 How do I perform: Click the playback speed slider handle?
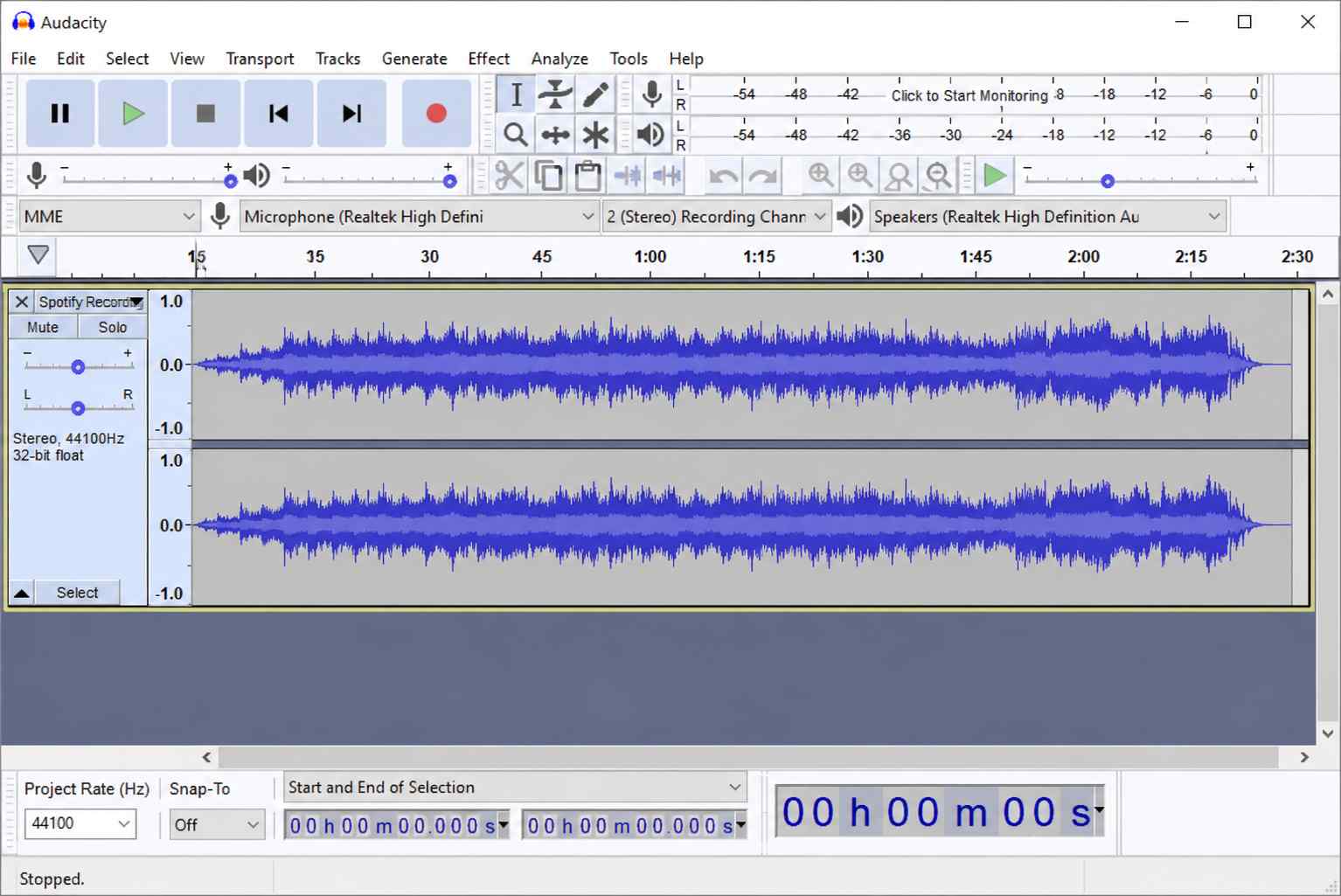(1108, 181)
